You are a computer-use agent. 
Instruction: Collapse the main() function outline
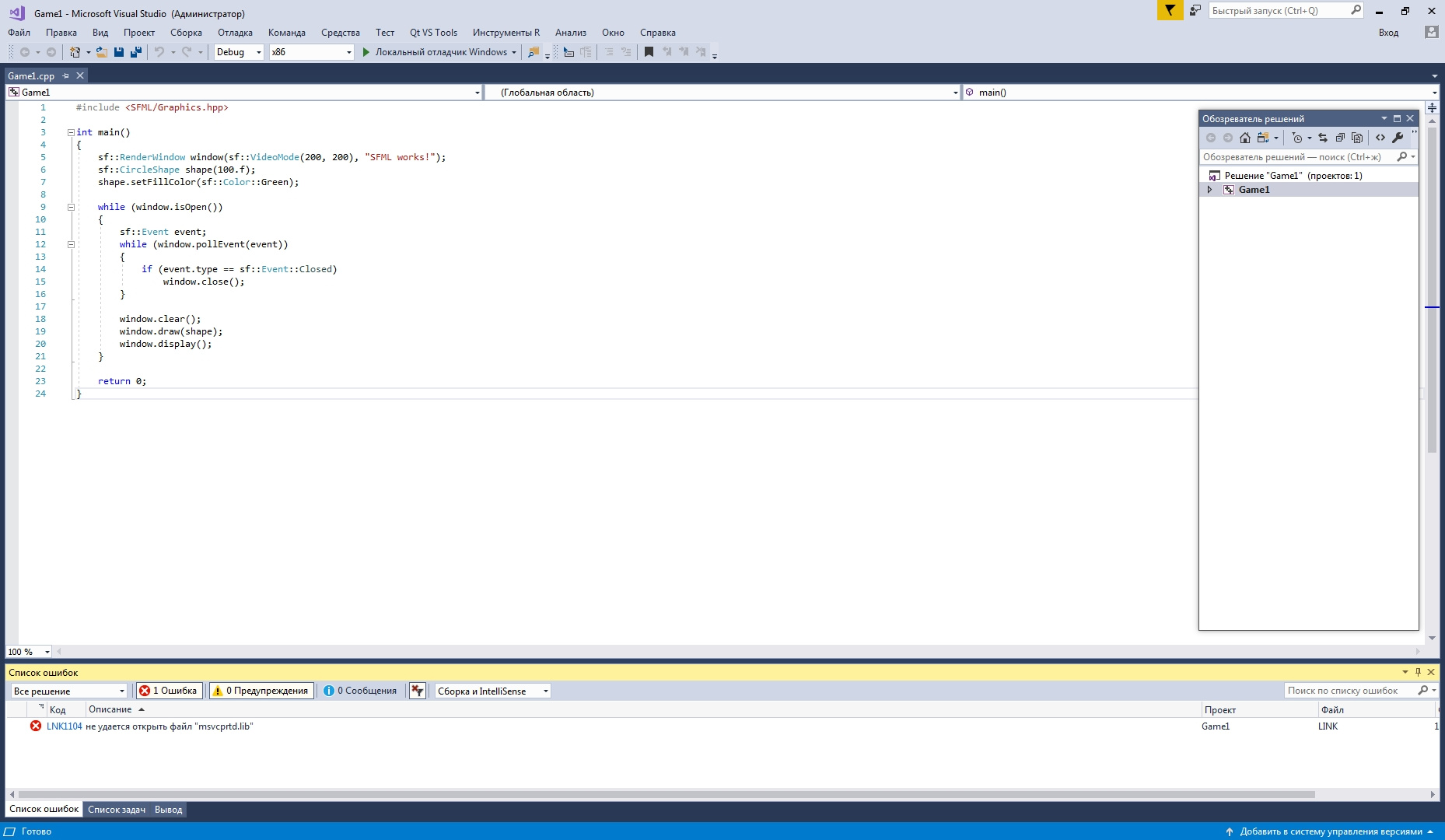coord(71,132)
